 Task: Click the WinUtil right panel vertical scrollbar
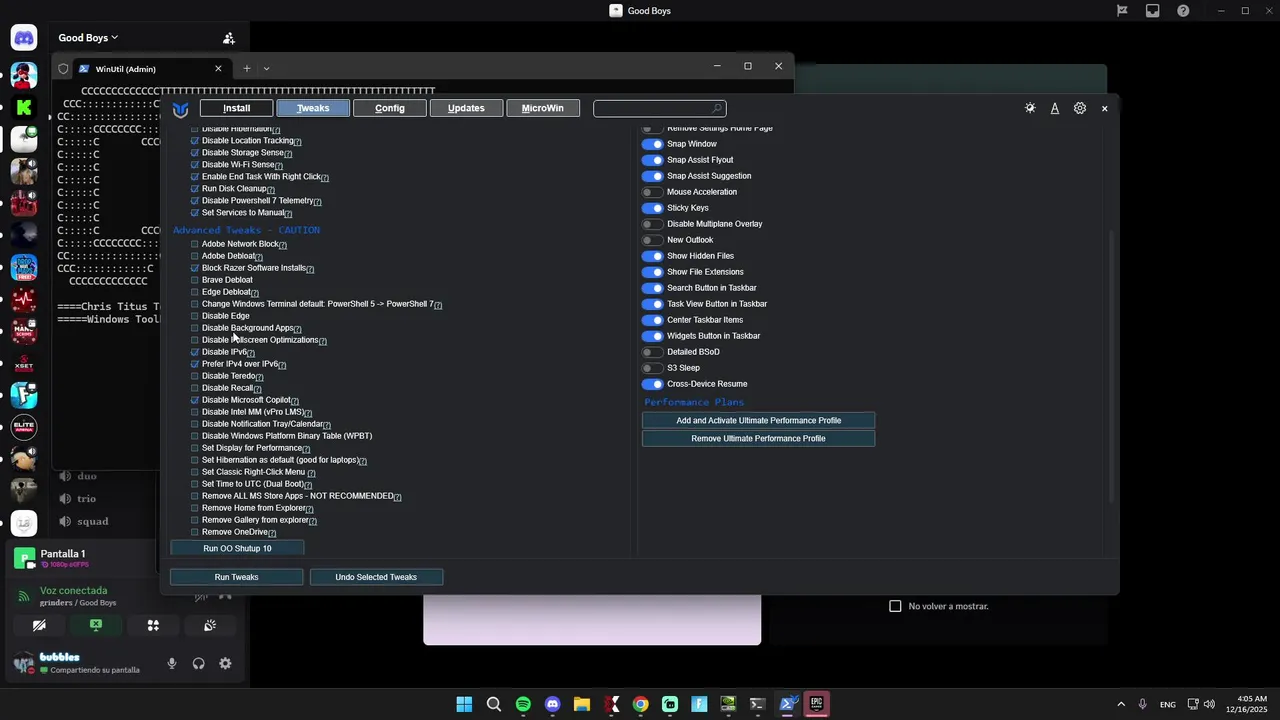click(1112, 365)
